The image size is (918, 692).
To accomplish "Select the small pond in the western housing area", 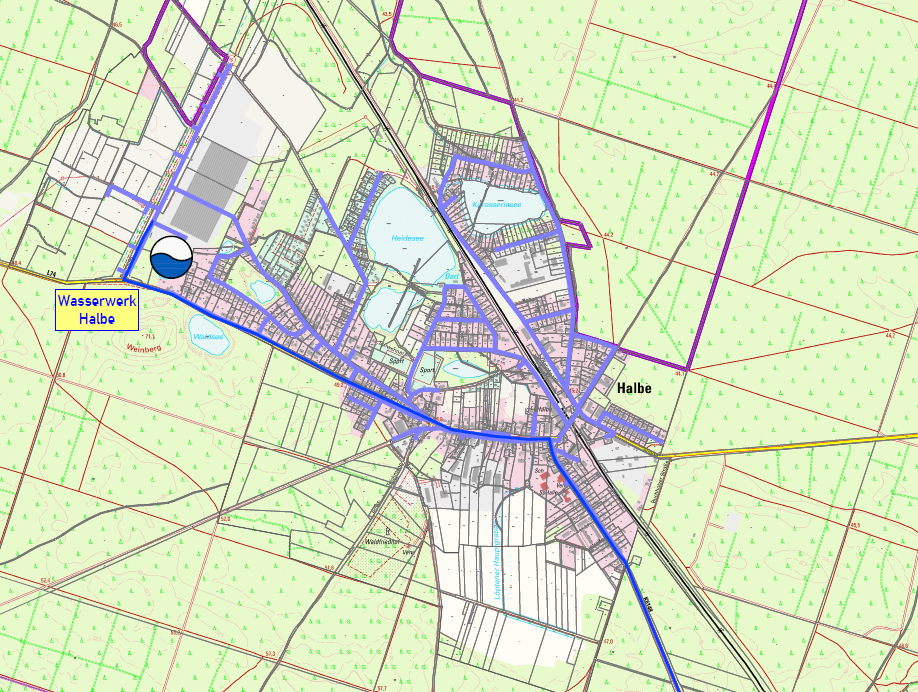I will 262,291.
